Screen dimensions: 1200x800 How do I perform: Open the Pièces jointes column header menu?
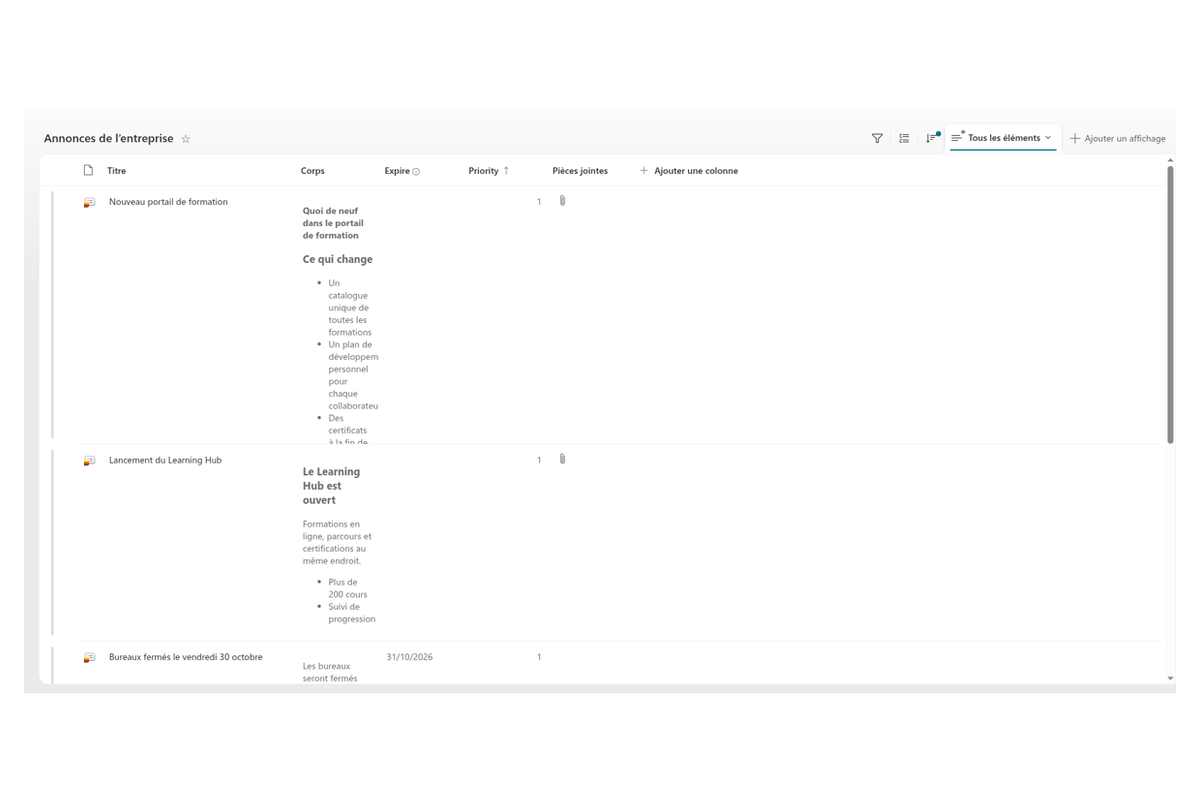(x=580, y=171)
